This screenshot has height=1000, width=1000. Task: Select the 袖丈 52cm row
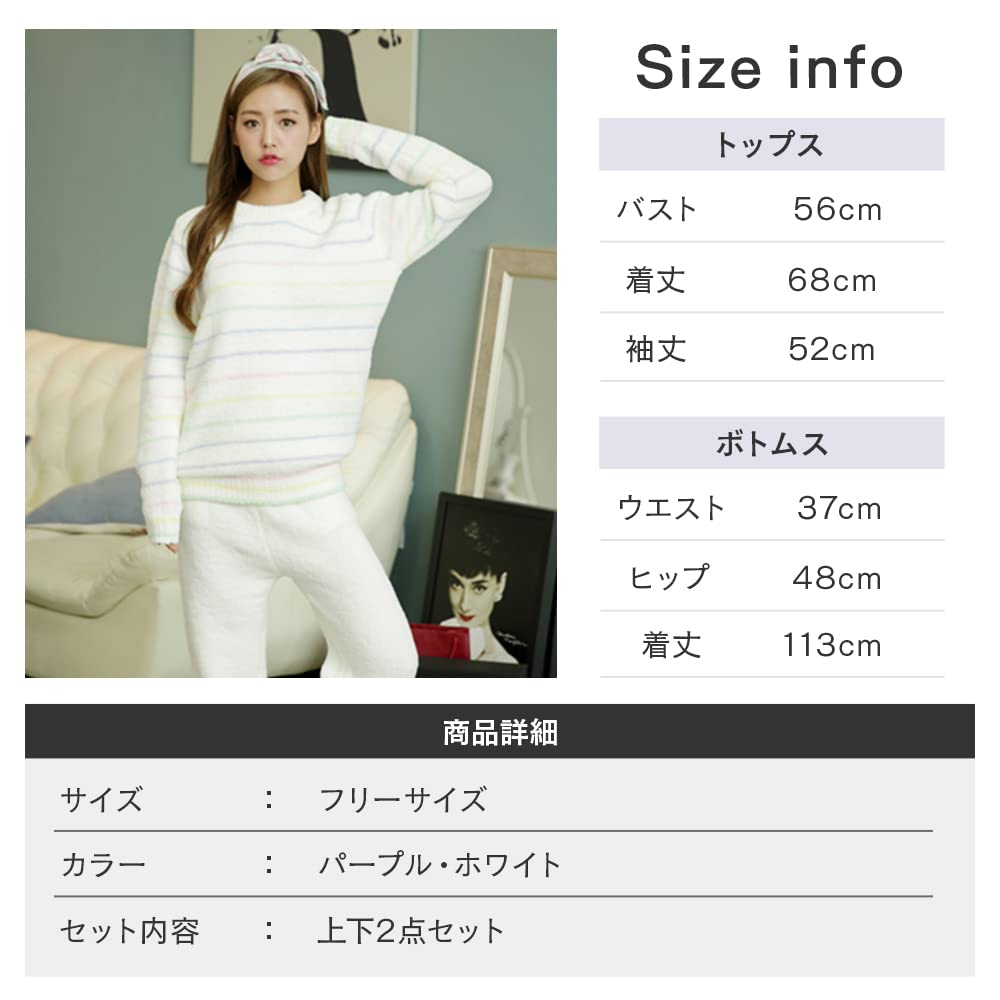point(772,349)
